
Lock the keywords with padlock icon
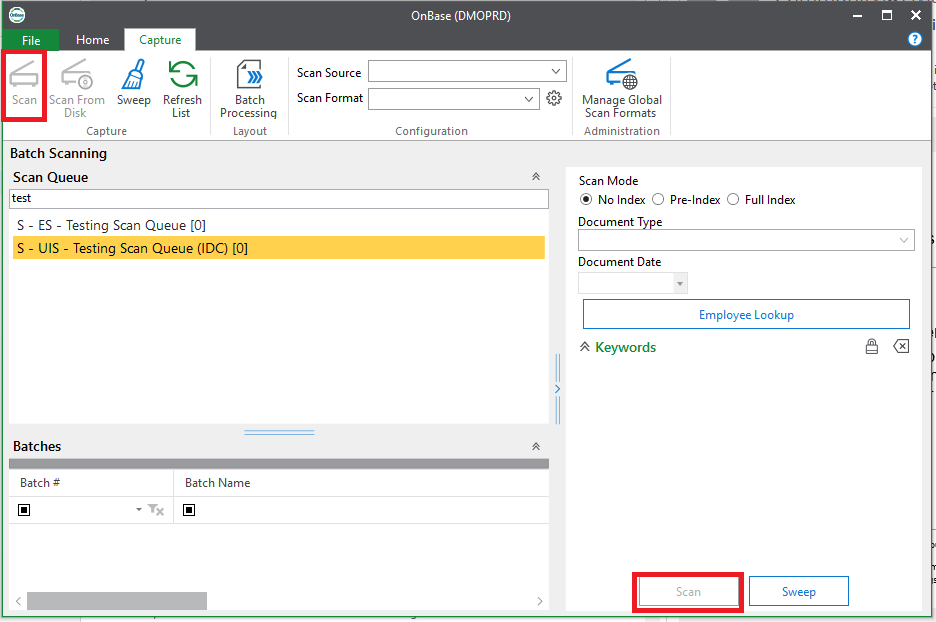click(x=872, y=346)
